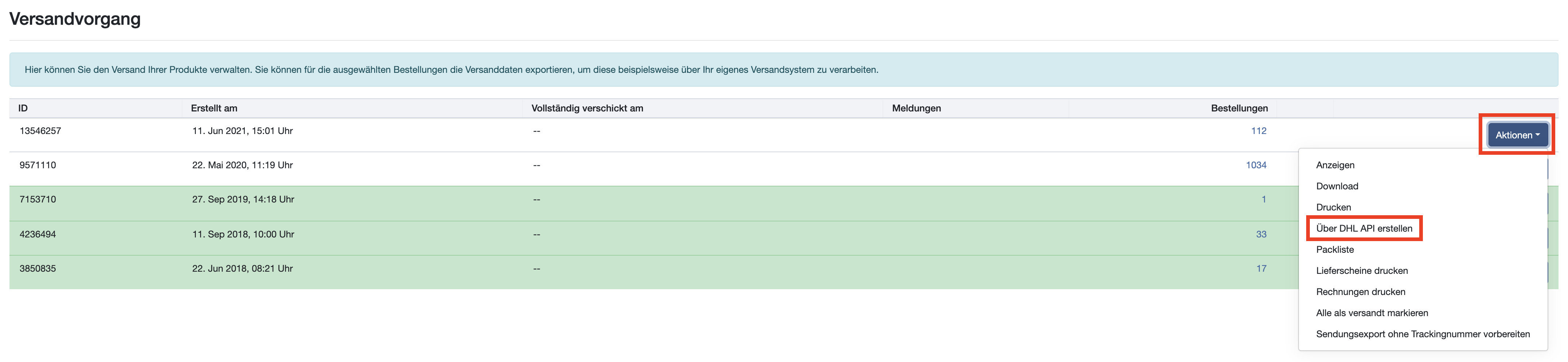Image resolution: width=1568 pixels, height=362 pixels.
Task: Click the ID column header
Action: (x=23, y=108)
